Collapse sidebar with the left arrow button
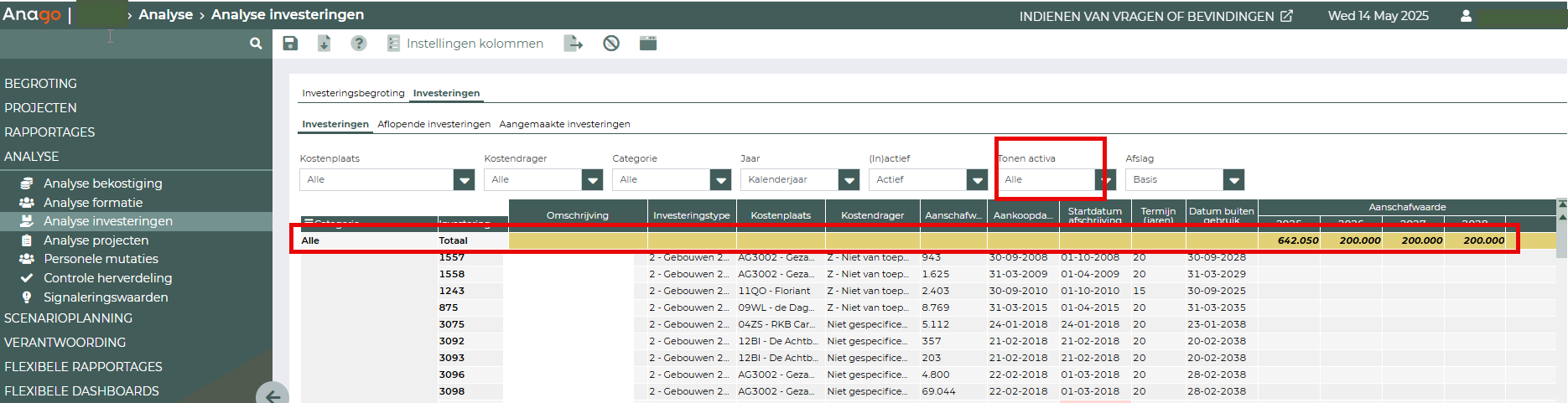This screenshot has height=403, width=1568. pyautogui.click(x=273, y=395)
